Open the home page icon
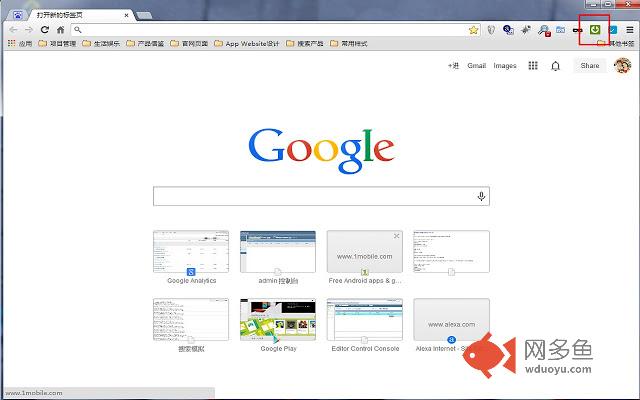Image resolution: width=640 pixels, height=400 pixels. pyautogui.click(x=60, y=30)
